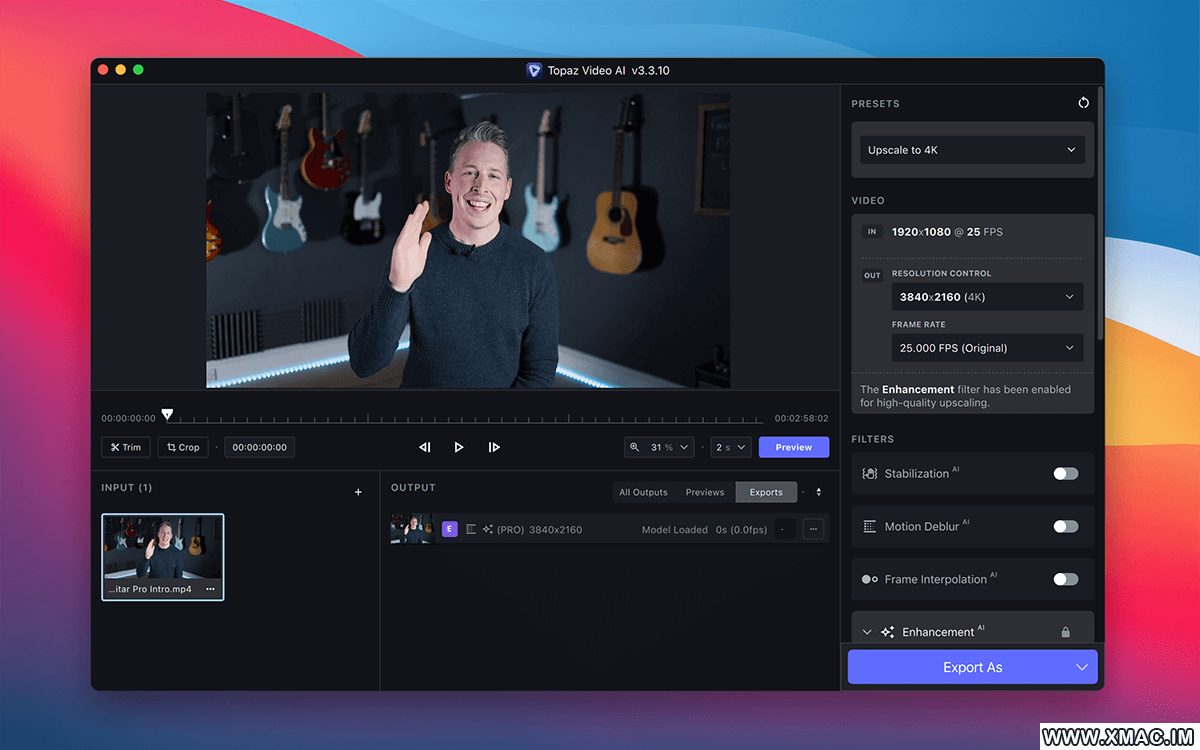The height and width of the screenshot is (750, 1200).
Task: Open the three-dot menu on Intro.mp4 thumbnail
Action: (x=210, y=589)
